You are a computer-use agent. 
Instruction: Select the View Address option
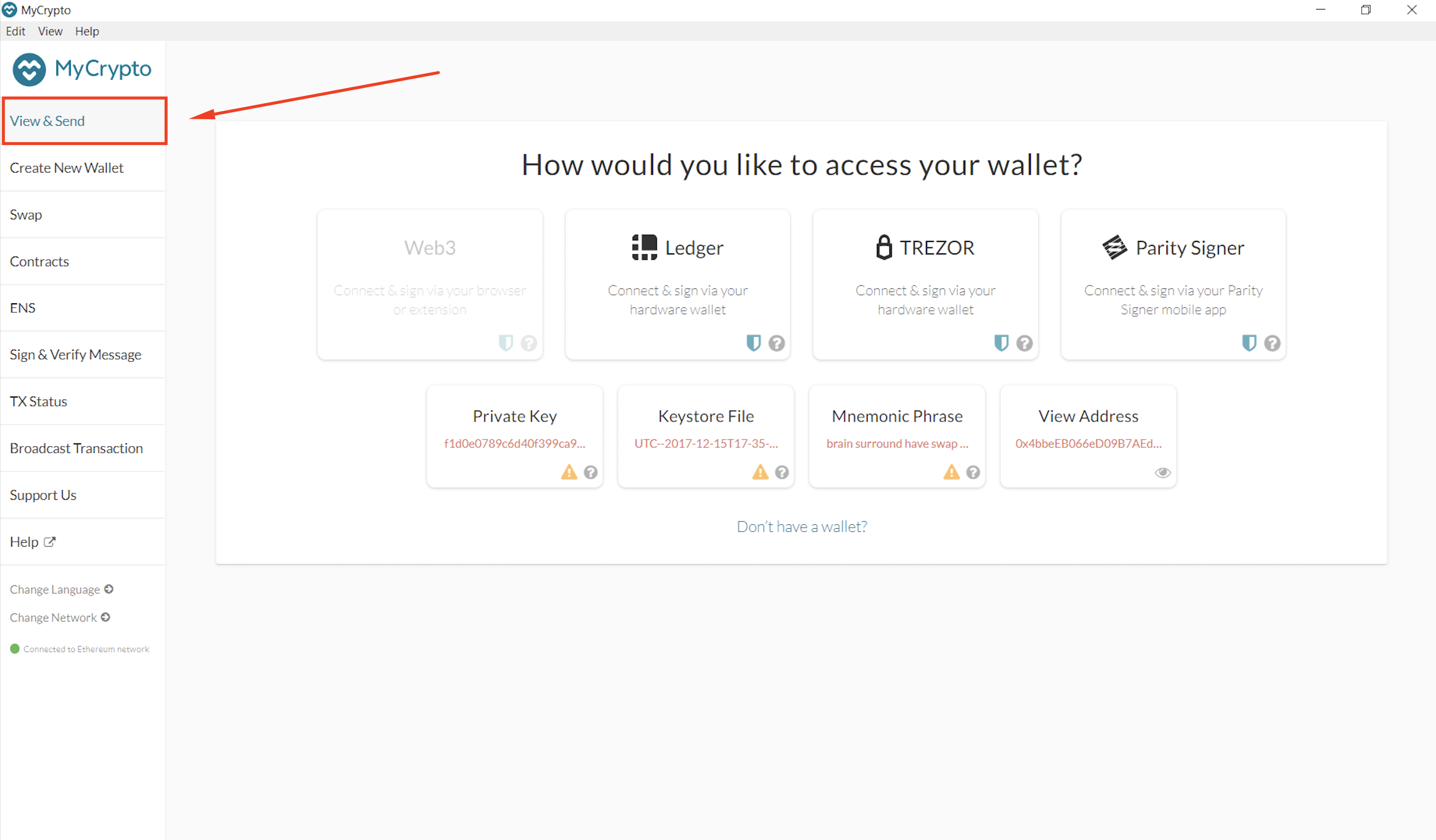tap(1088, 436)
